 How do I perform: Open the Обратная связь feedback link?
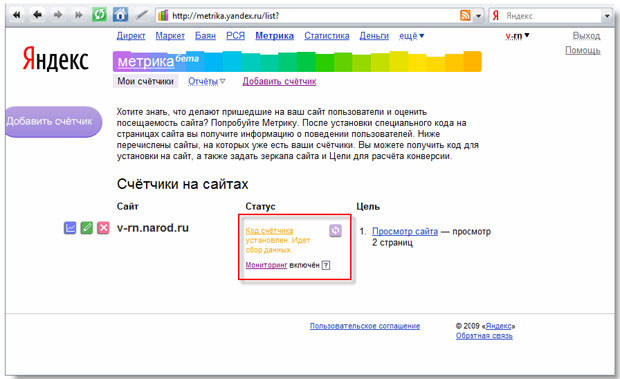(x=484, y=336)
